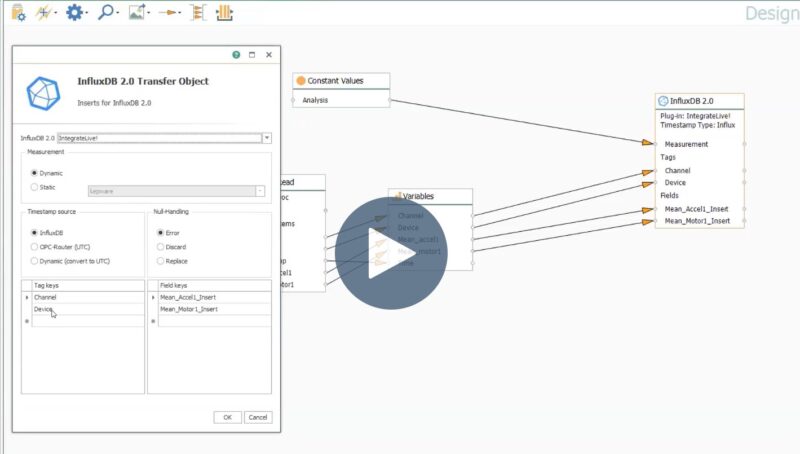Open the InfluxDB 2.0 plug-in dropdown arrow
The height and width of the screenshot is (454, 800).
click(267, 138)
